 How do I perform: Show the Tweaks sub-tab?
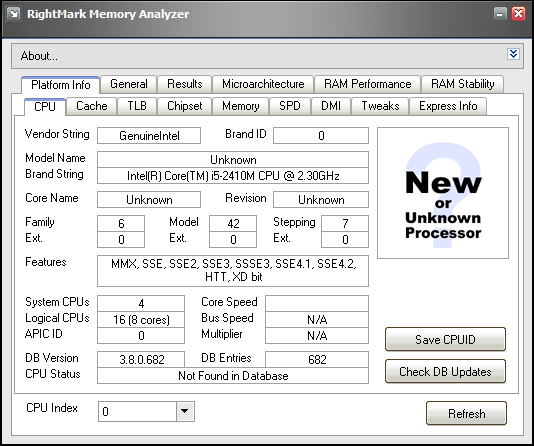coord(380,106)
